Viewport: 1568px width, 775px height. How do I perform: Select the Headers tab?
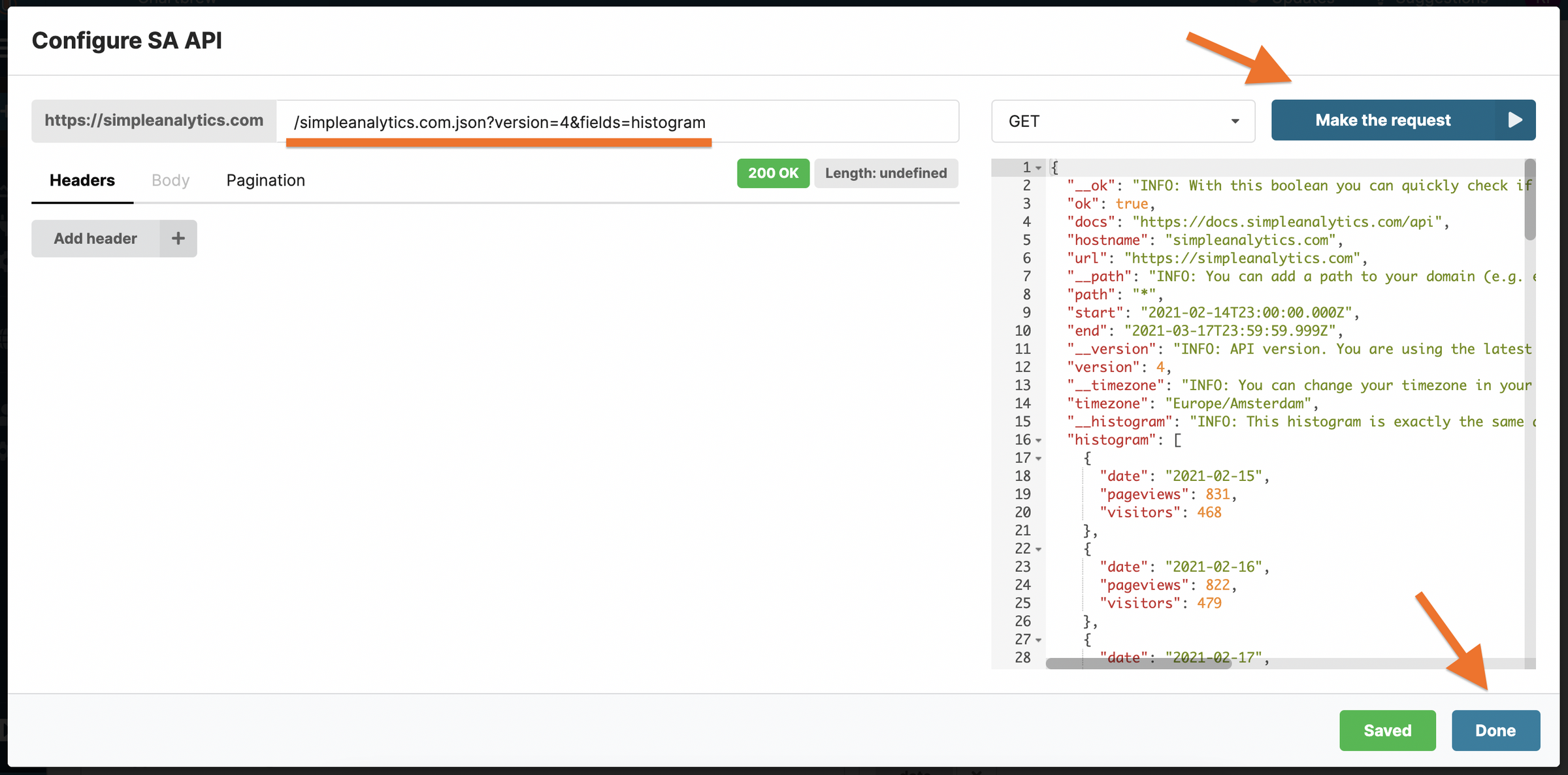82,180
